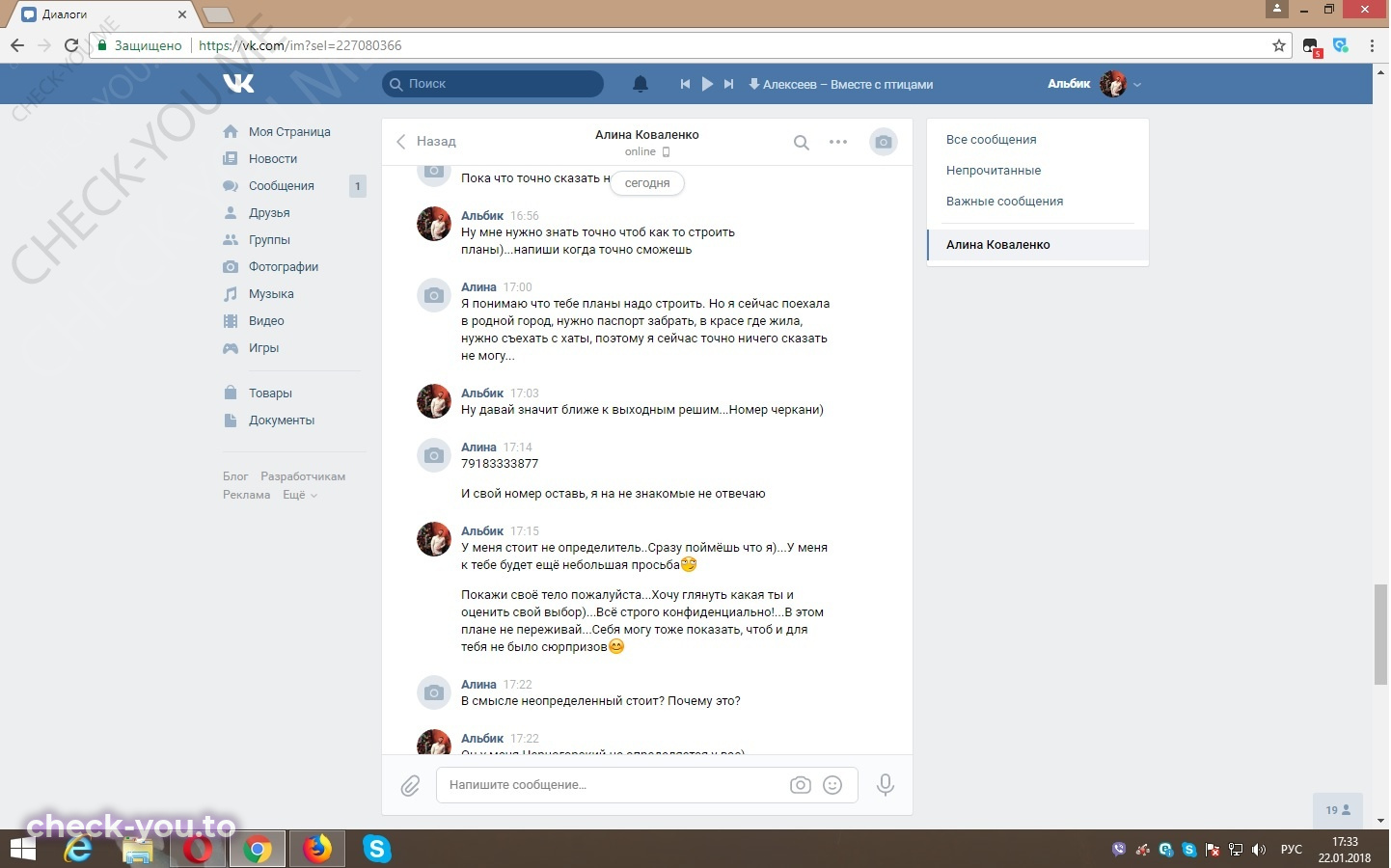The image size is (1391, 868).
Task: Focus the Поиск search field
Action: click(x=493, y=84)
